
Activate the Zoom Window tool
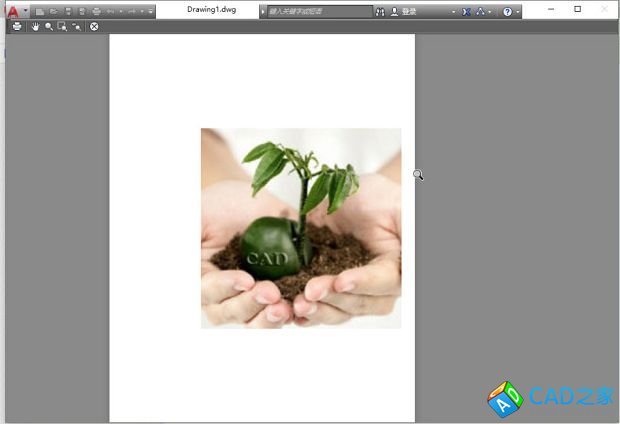(x=62, y=26)
